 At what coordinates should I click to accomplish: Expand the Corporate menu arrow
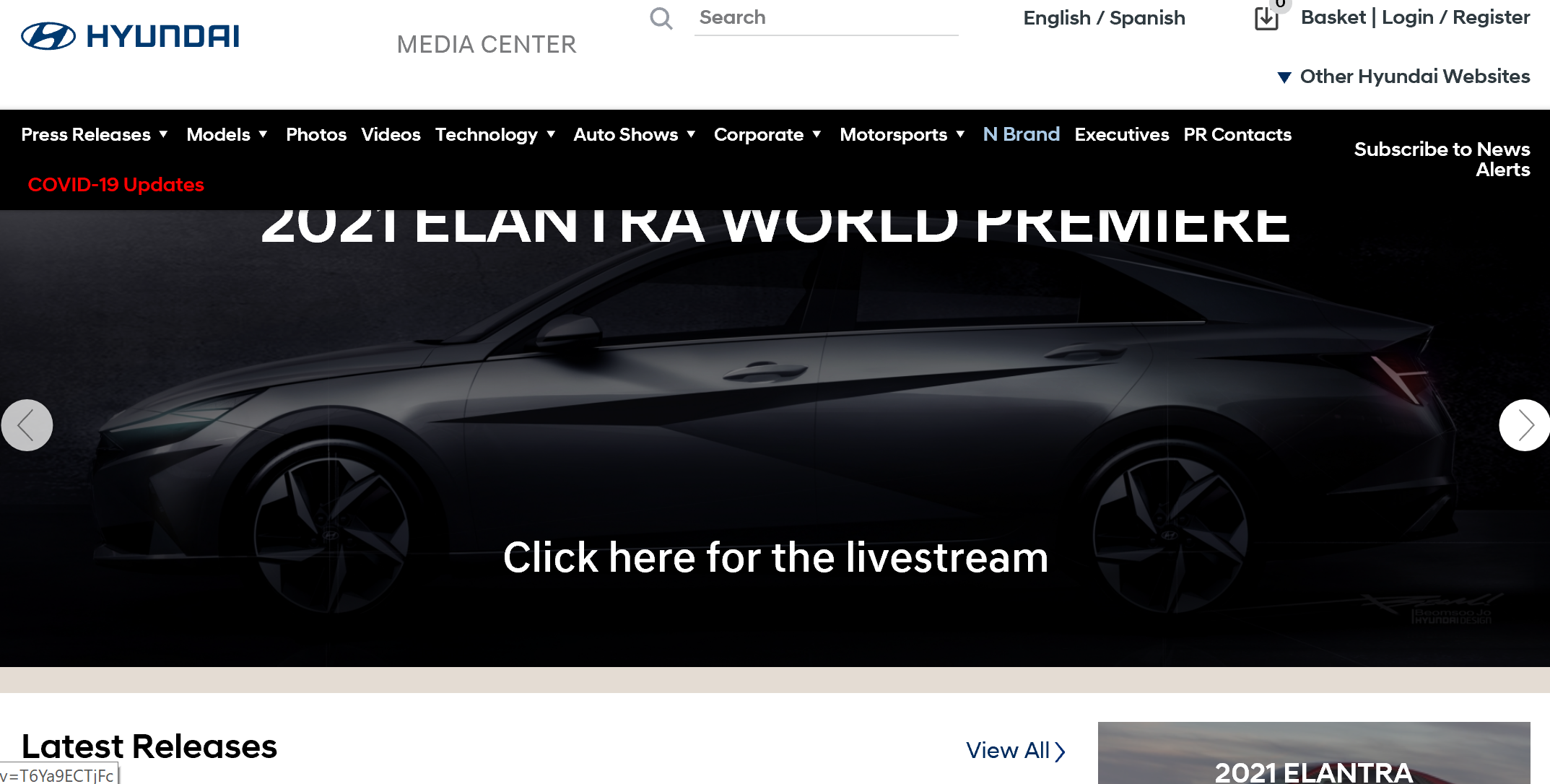[x=817, y=134]
